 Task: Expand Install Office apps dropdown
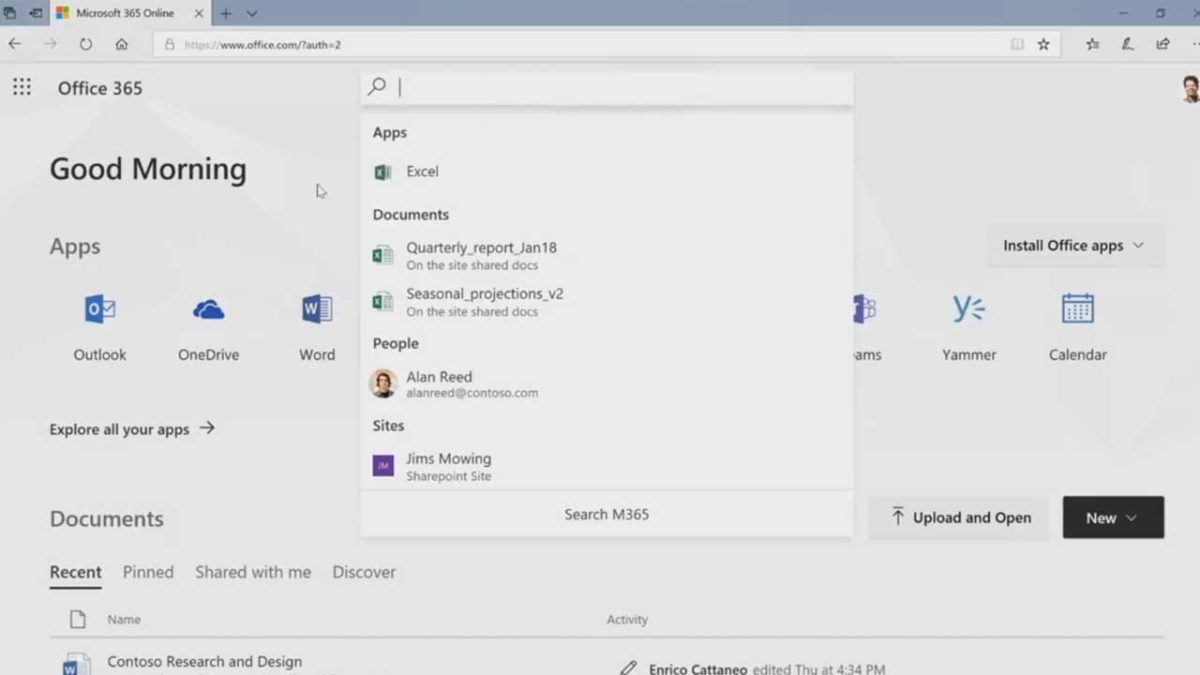[x=1075, y=246]
